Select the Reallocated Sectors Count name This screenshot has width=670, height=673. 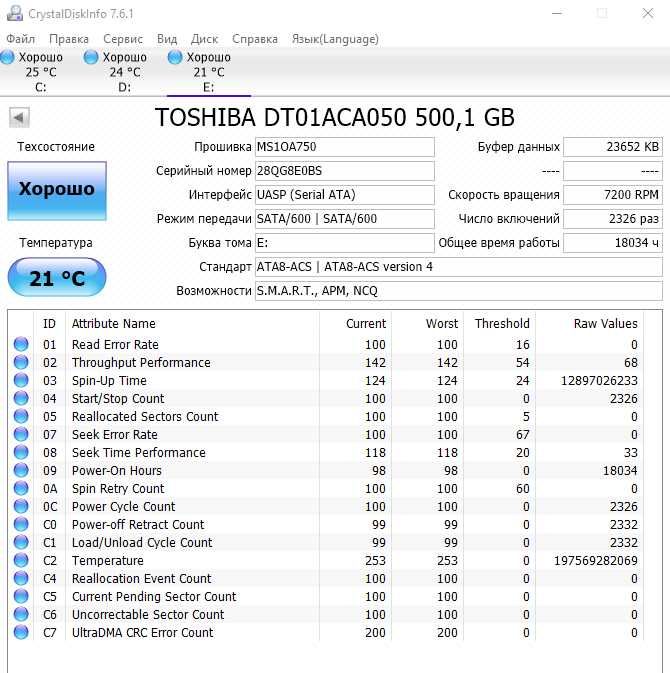145,416
